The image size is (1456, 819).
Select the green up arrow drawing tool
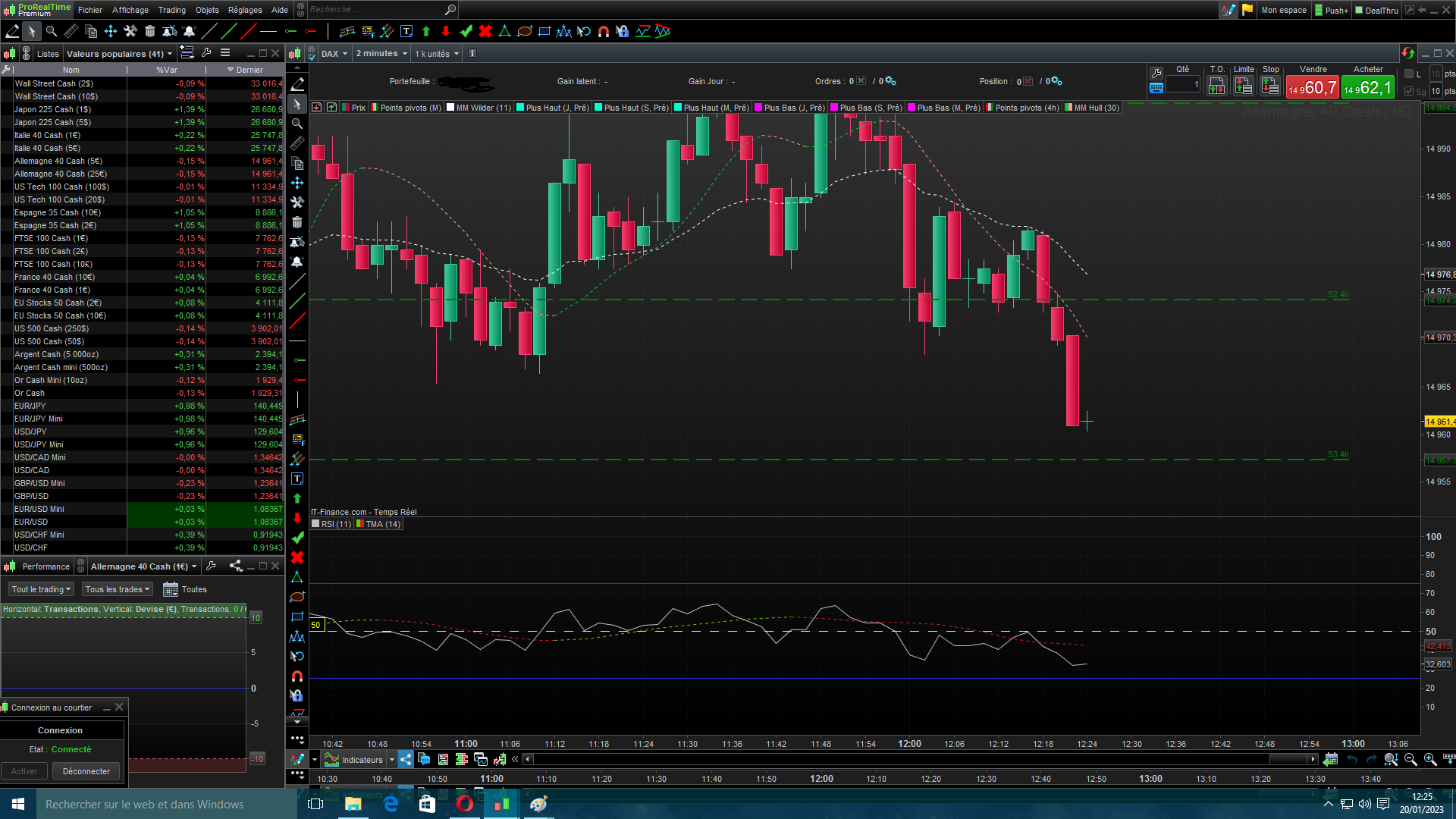426,31
